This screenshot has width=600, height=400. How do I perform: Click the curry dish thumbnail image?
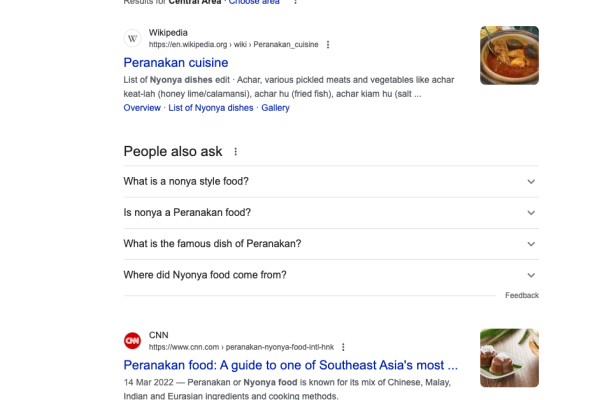pos(509,56)
